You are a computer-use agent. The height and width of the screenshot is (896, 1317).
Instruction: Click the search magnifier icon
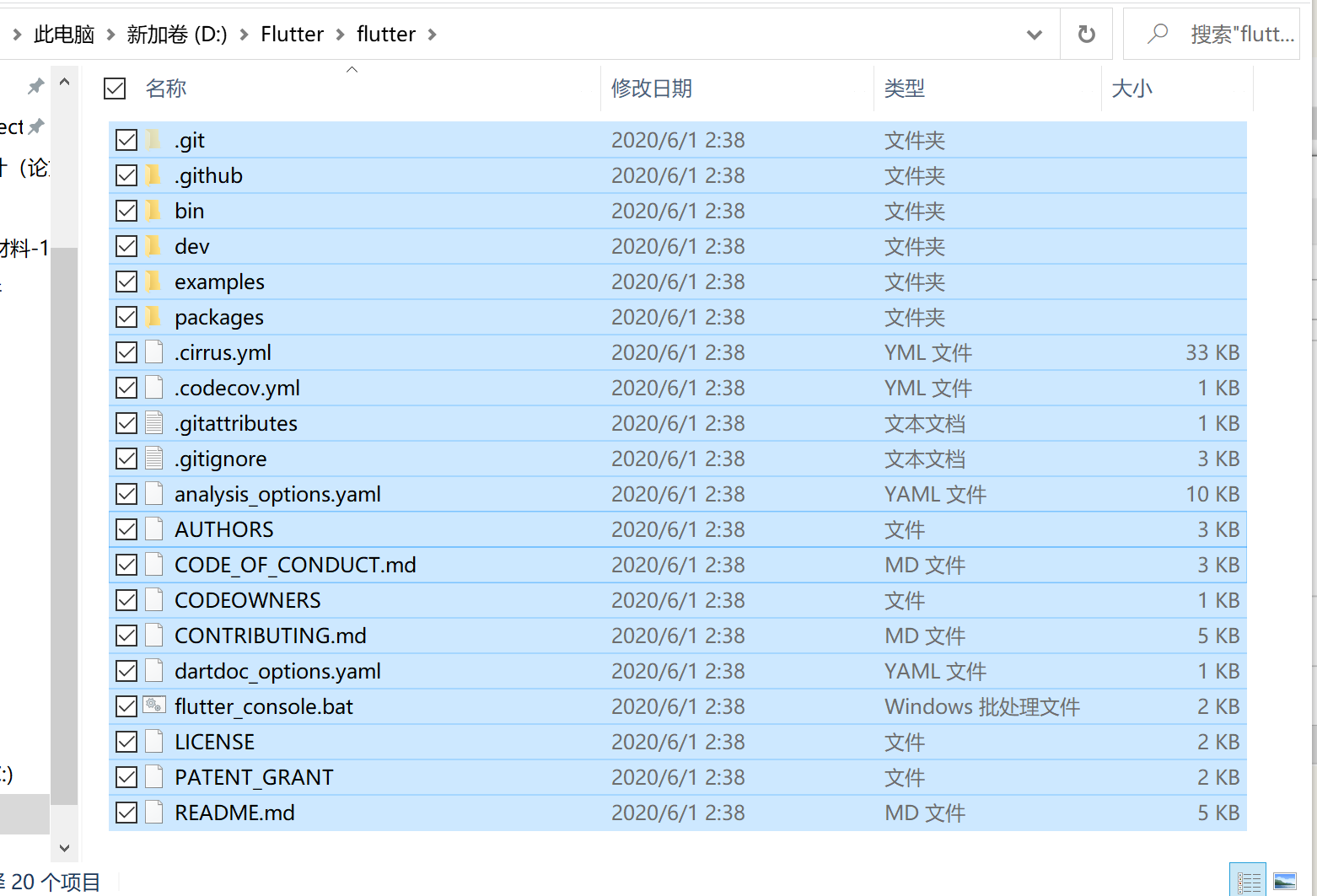pyautogui.click(x=1158, y=34)
